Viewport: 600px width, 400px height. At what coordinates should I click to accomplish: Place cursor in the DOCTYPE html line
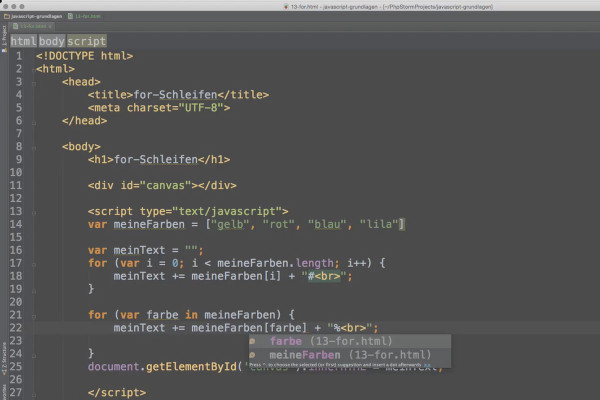84,56
